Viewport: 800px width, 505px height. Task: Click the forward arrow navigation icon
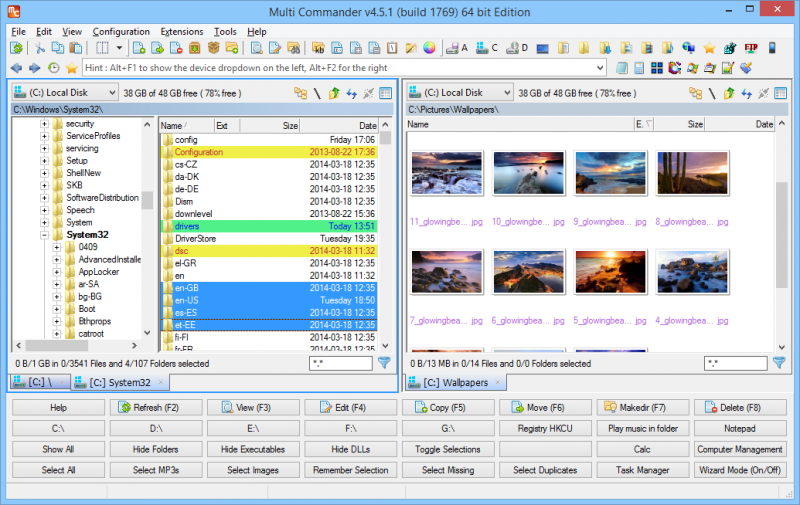pos(35,68)
